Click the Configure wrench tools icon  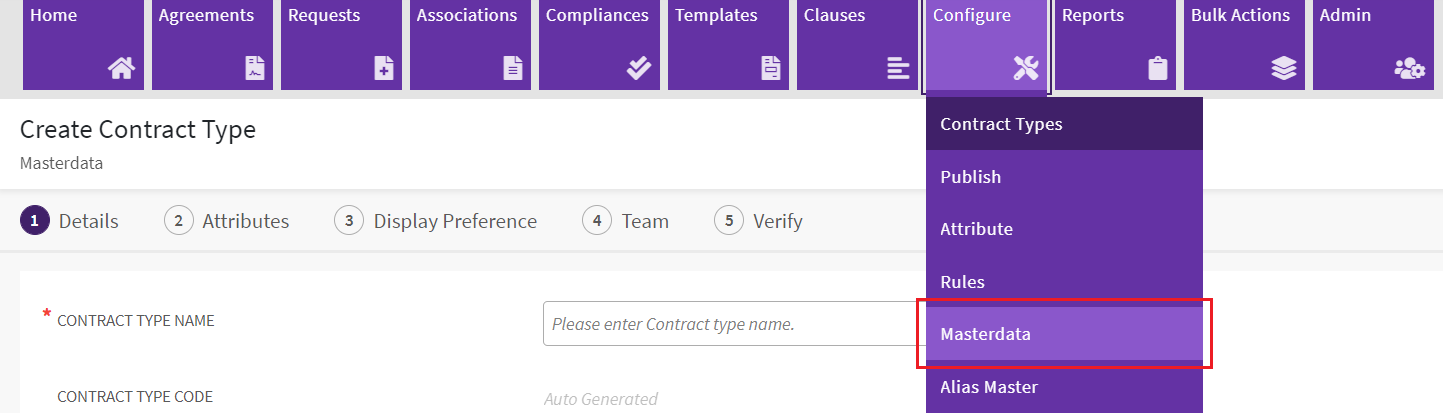tap(1026, 68)
